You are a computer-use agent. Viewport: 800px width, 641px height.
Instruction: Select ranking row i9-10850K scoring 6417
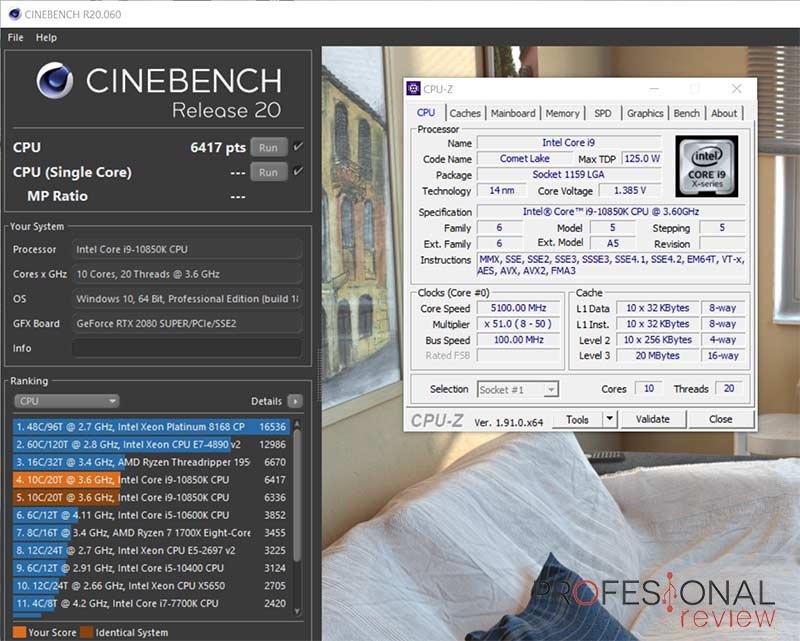152,480
